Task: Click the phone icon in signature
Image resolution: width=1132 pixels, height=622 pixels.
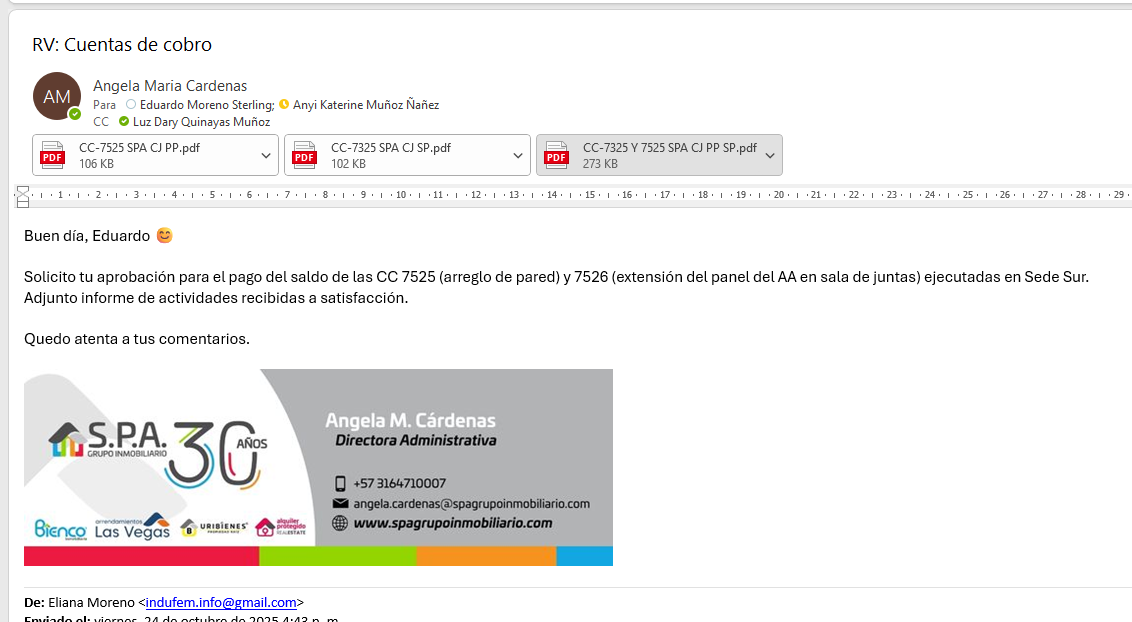Action: (x=340, y=483)
